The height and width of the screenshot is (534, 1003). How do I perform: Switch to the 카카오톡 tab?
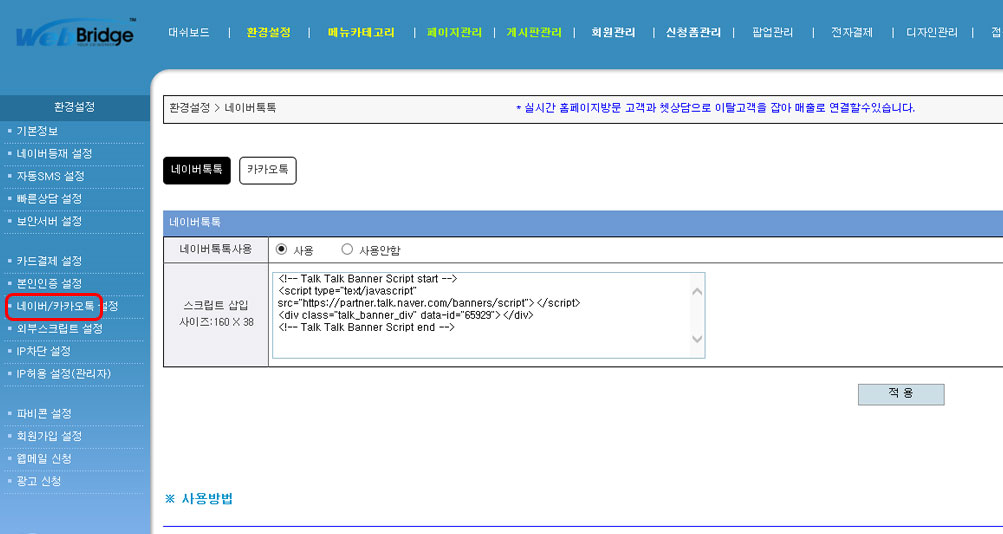tap(267, 170)
